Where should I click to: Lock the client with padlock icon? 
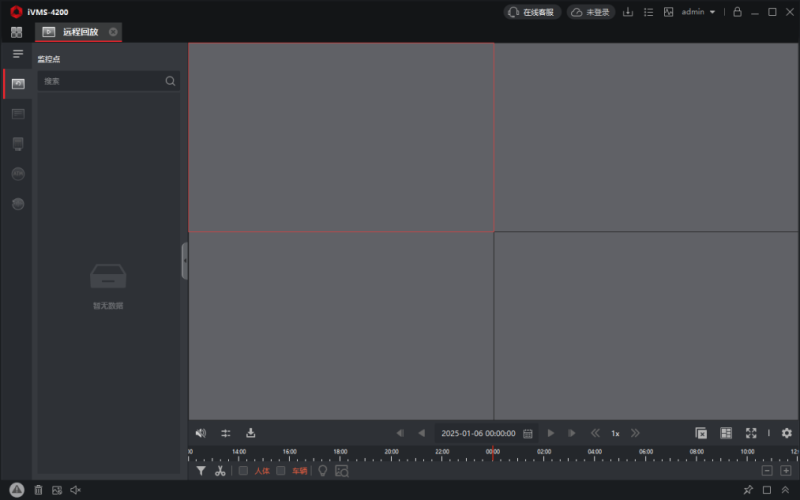coord(737,12)
